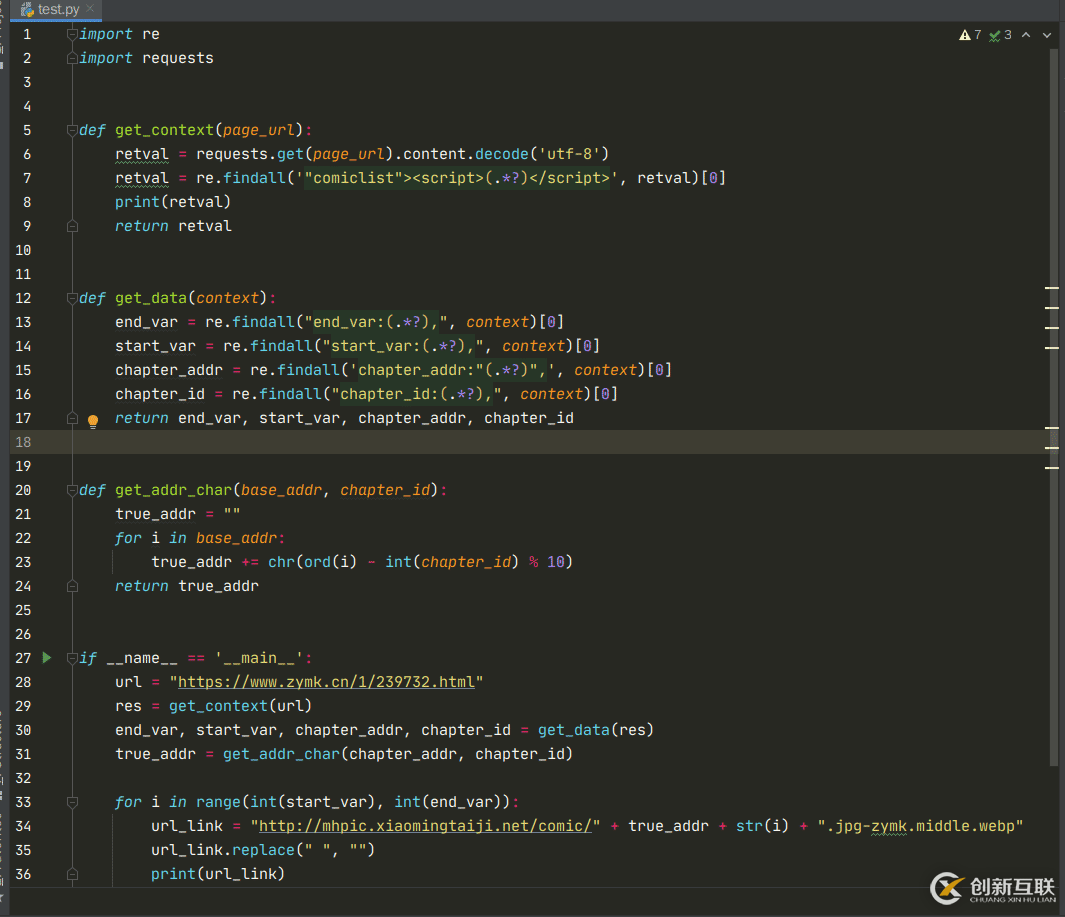Viewport: 1065px width, 917px height.
Task: Click the vertical editor scrollbar
Action: tap(1053, 400)
